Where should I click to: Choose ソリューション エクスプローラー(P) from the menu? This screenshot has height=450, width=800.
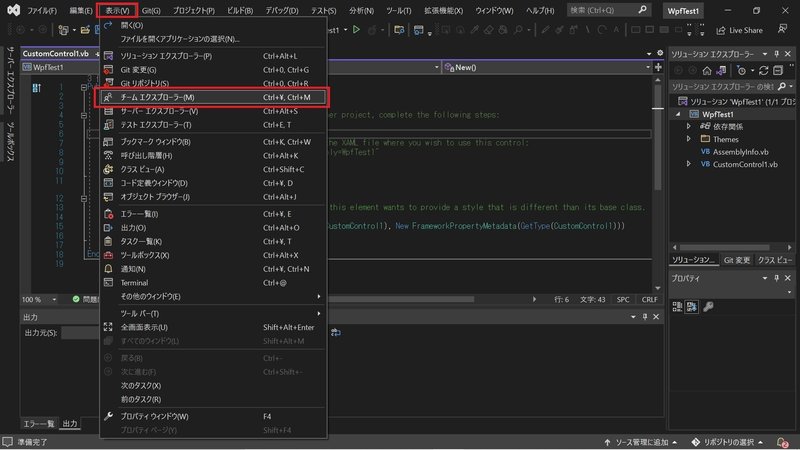tap(212, 56)
